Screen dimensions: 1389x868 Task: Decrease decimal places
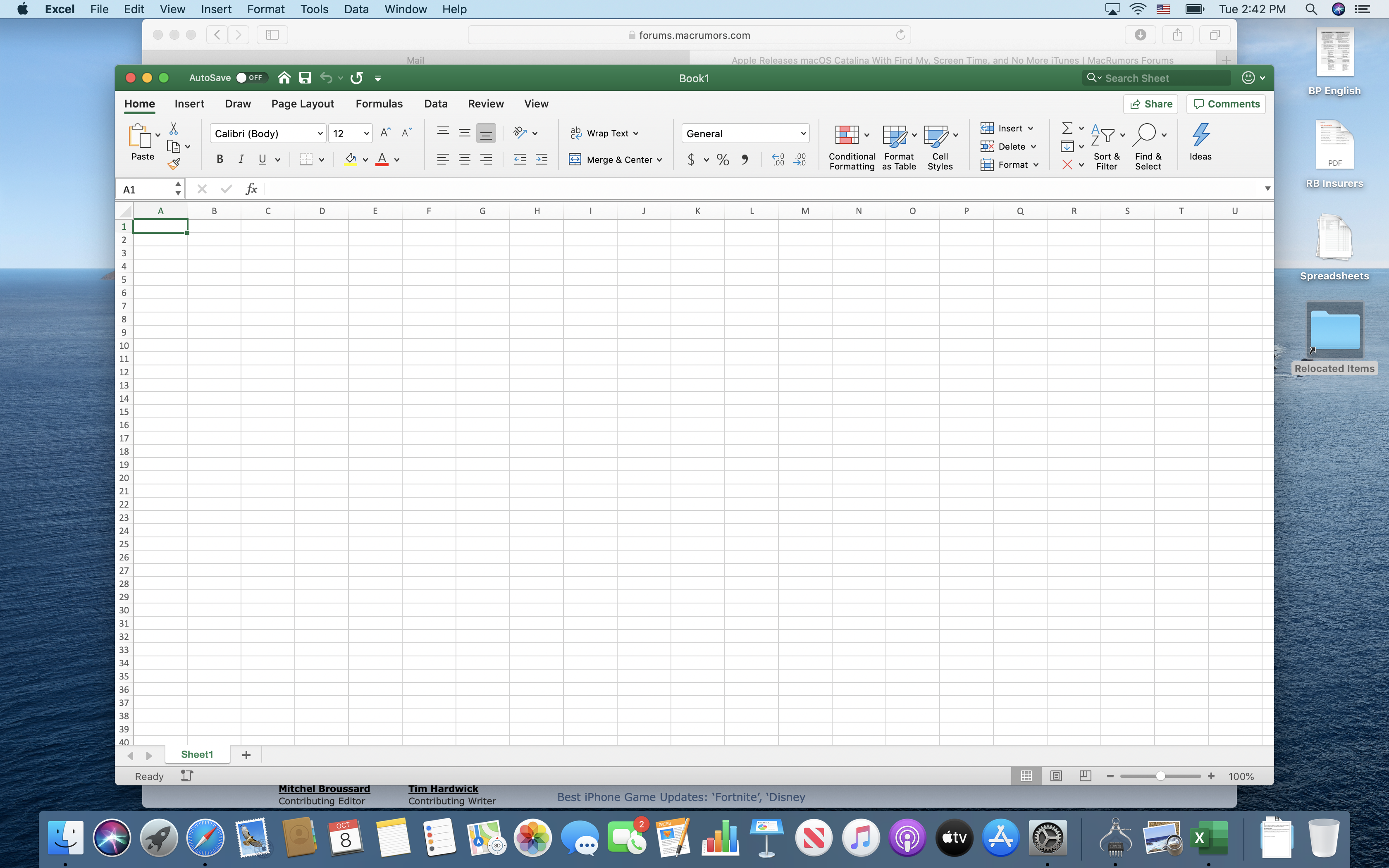800,160
